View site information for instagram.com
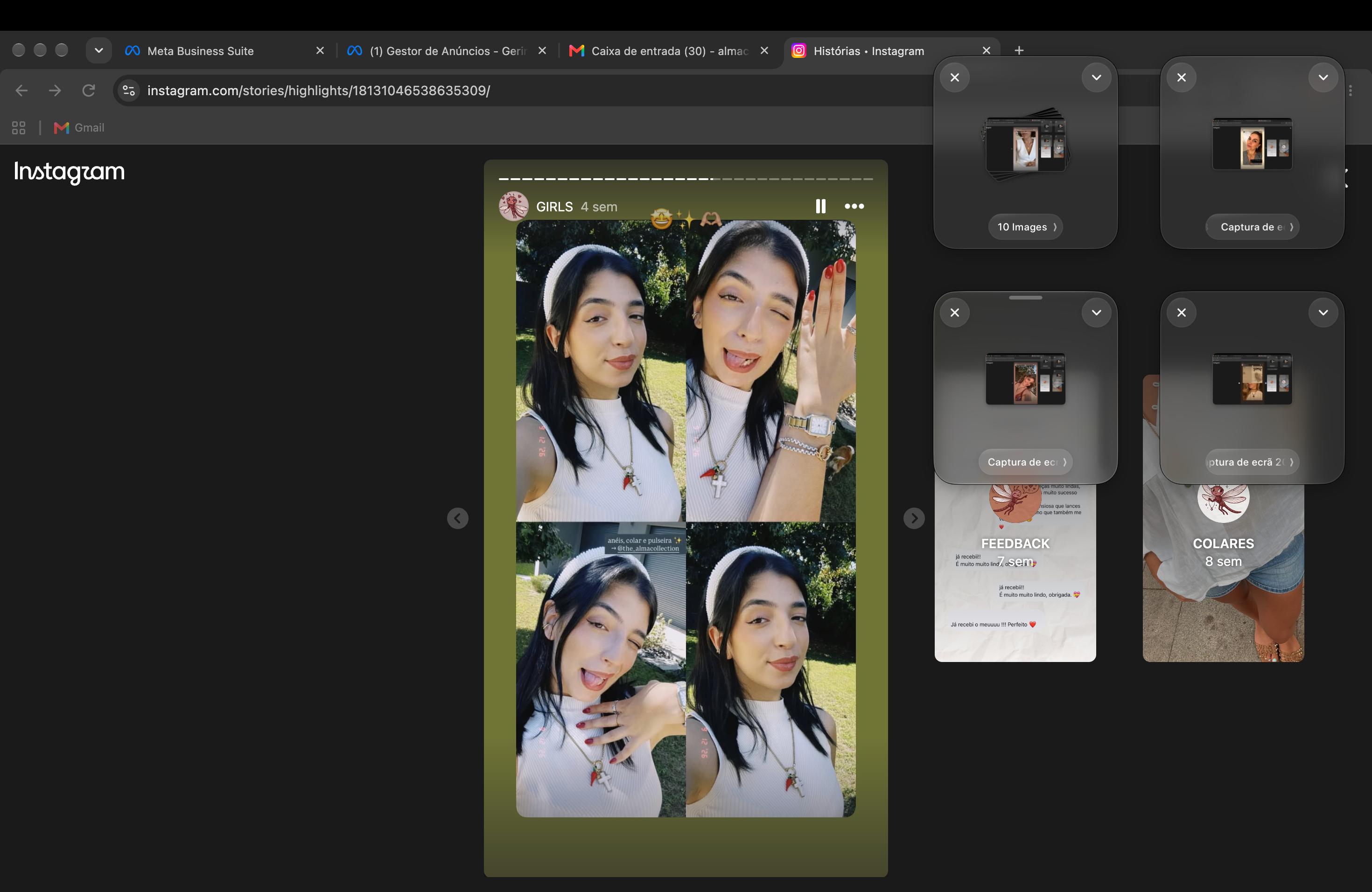Image resolution: width=1372 pixels, height=892 pixels. [129, 91]
